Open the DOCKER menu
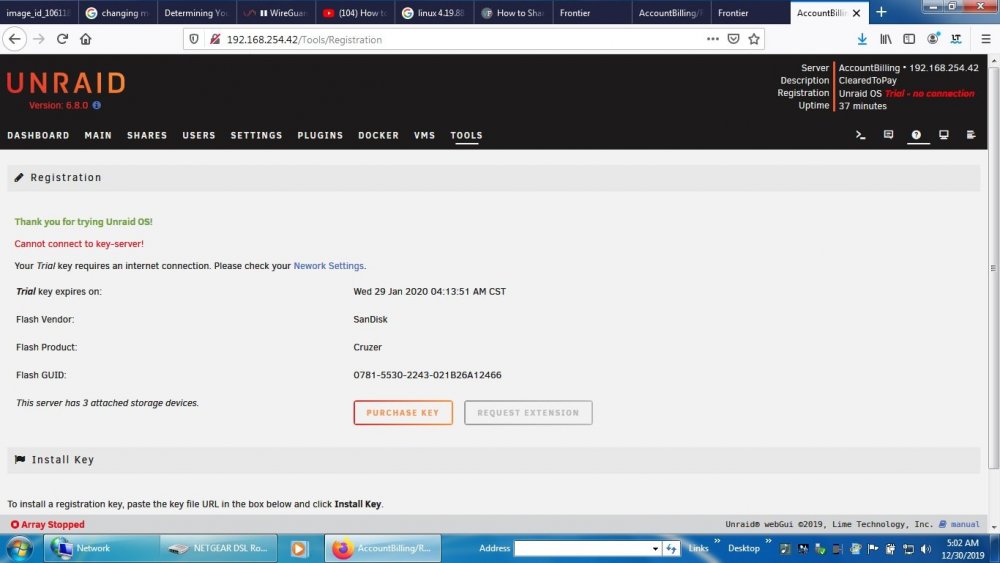 coord(378,135)
